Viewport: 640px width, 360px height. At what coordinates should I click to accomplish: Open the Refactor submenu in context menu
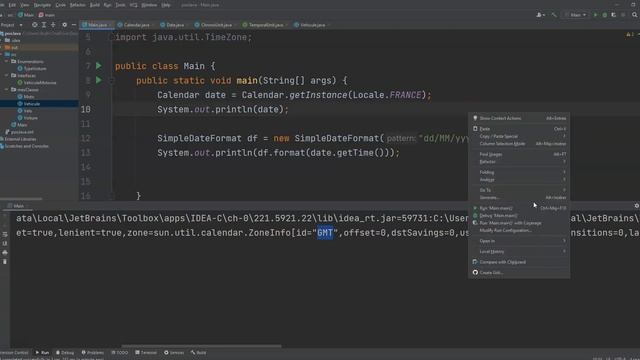(519, 162)
